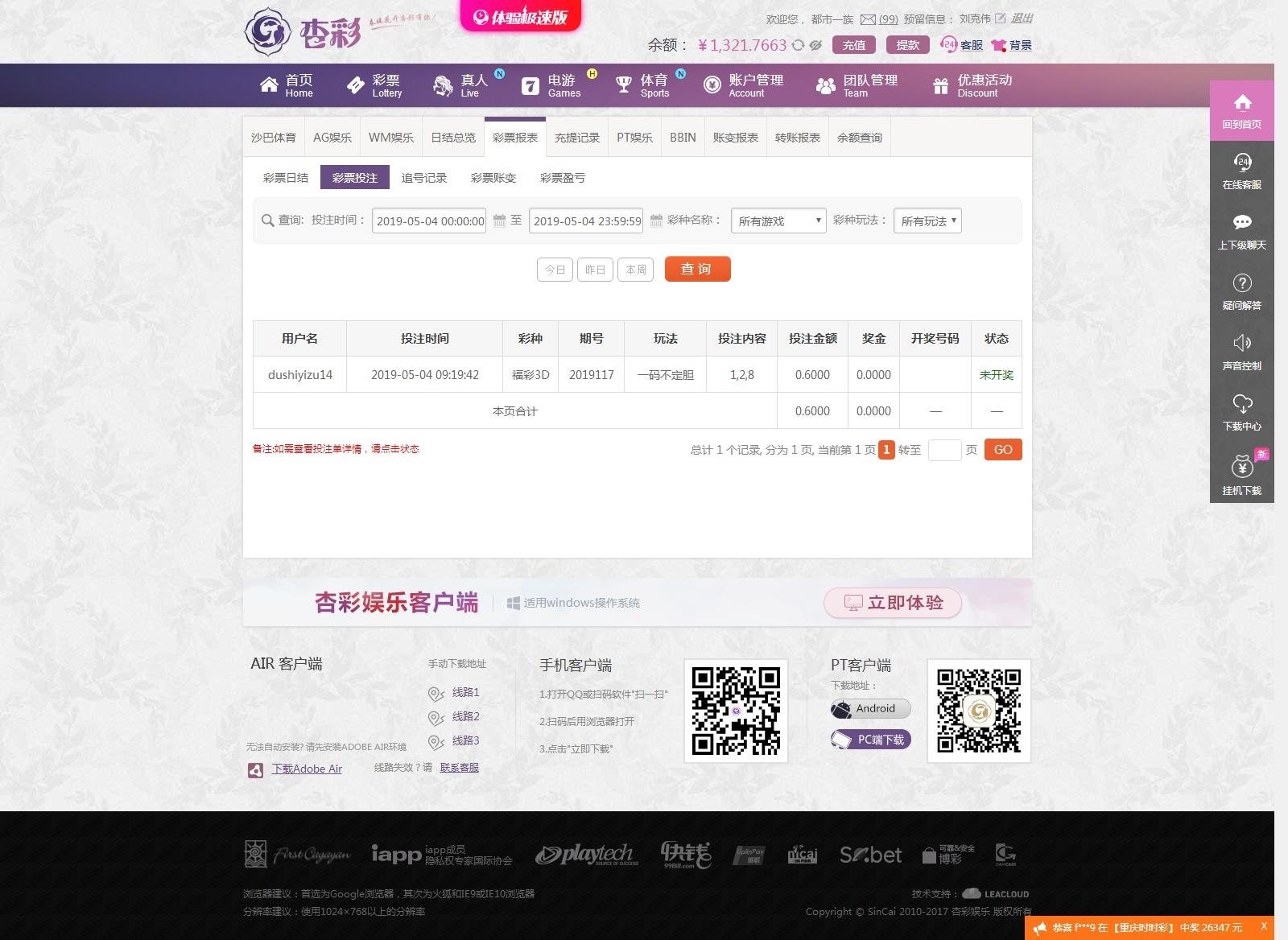Open the 彩票 Lottery menu
Image resolution: width=1288 pixels, height=940 pixels.
[x=374, y=85]
